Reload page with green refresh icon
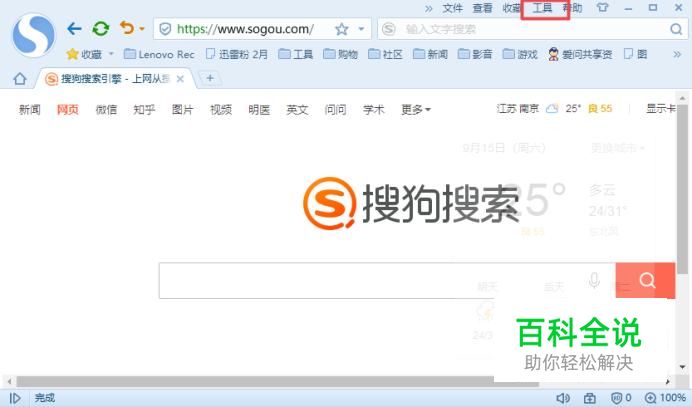Viewport: 692px width, 407px height. [101, 29]
